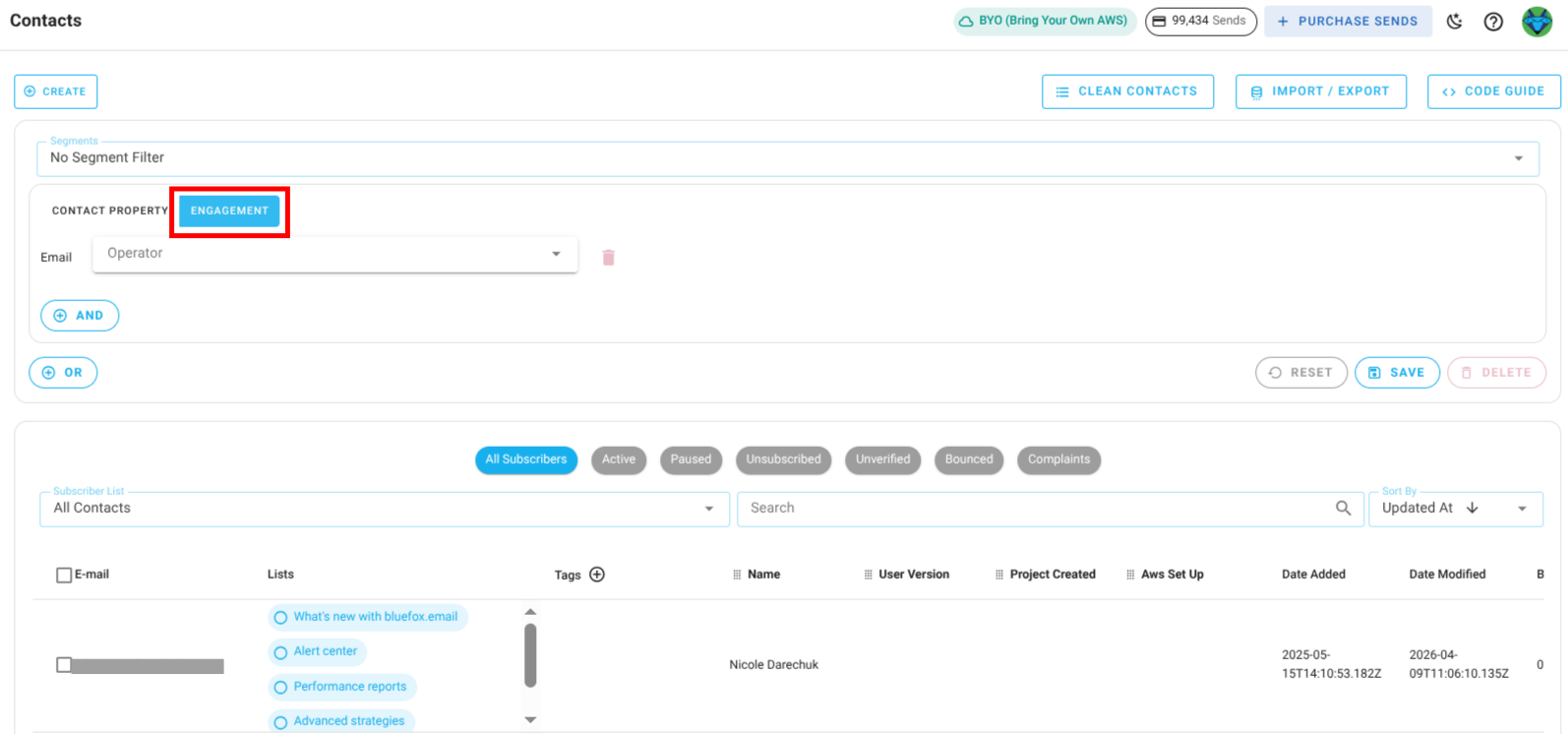The width and height of the screenshot is (1568, 734).
Task: Add an AND condition
Action: (x=80, y=316)
